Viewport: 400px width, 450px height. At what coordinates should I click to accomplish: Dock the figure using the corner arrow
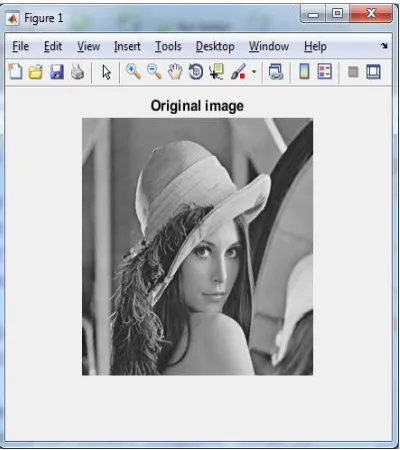pyautogui.click(x=384, y=46)
